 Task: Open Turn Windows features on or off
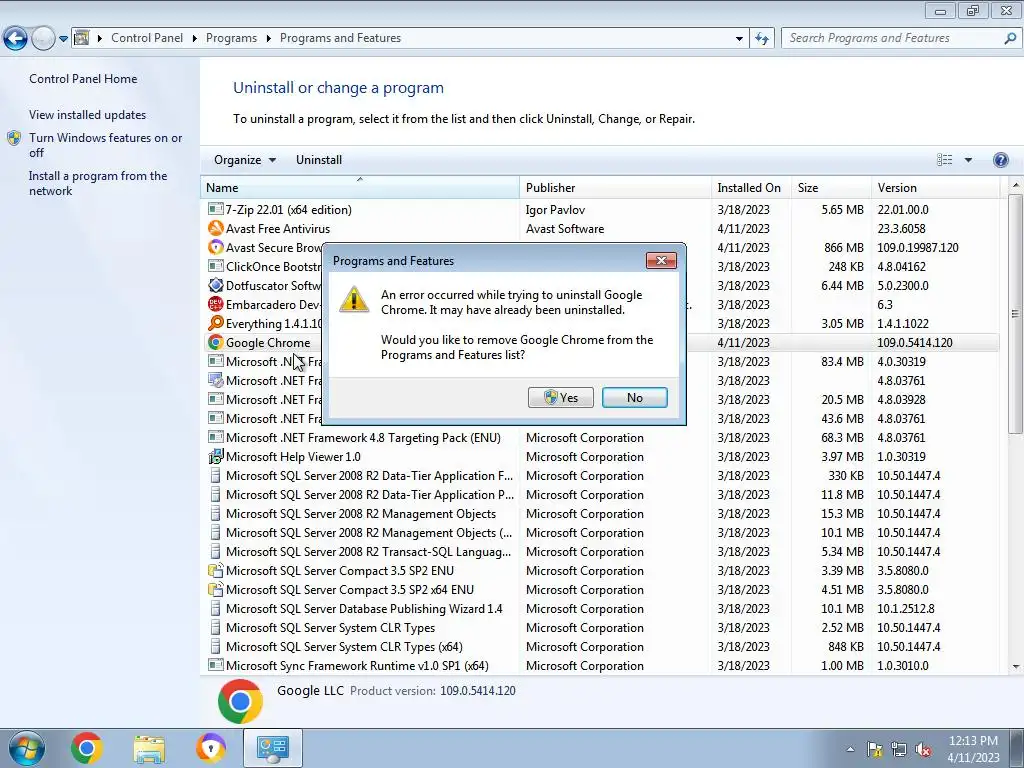[x=105, y=145]
